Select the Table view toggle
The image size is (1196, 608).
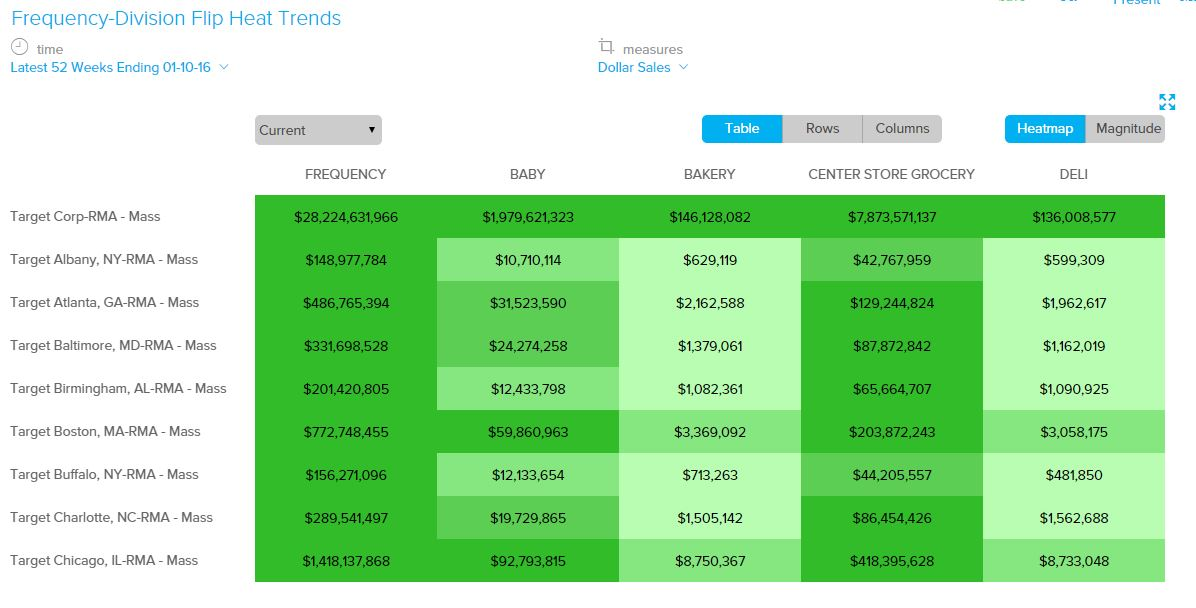point(741,129)
